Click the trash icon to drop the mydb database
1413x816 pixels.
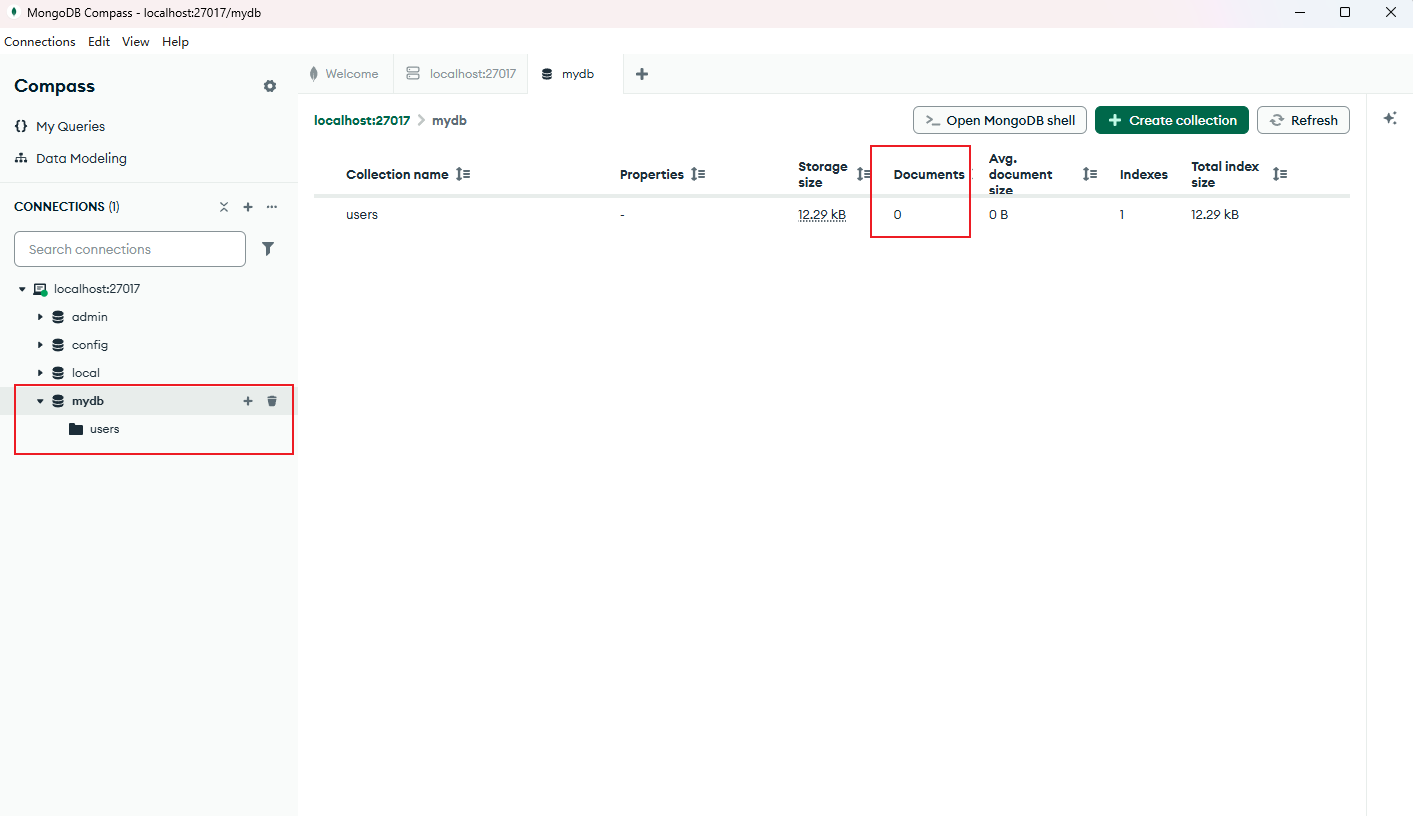point(271,400)
